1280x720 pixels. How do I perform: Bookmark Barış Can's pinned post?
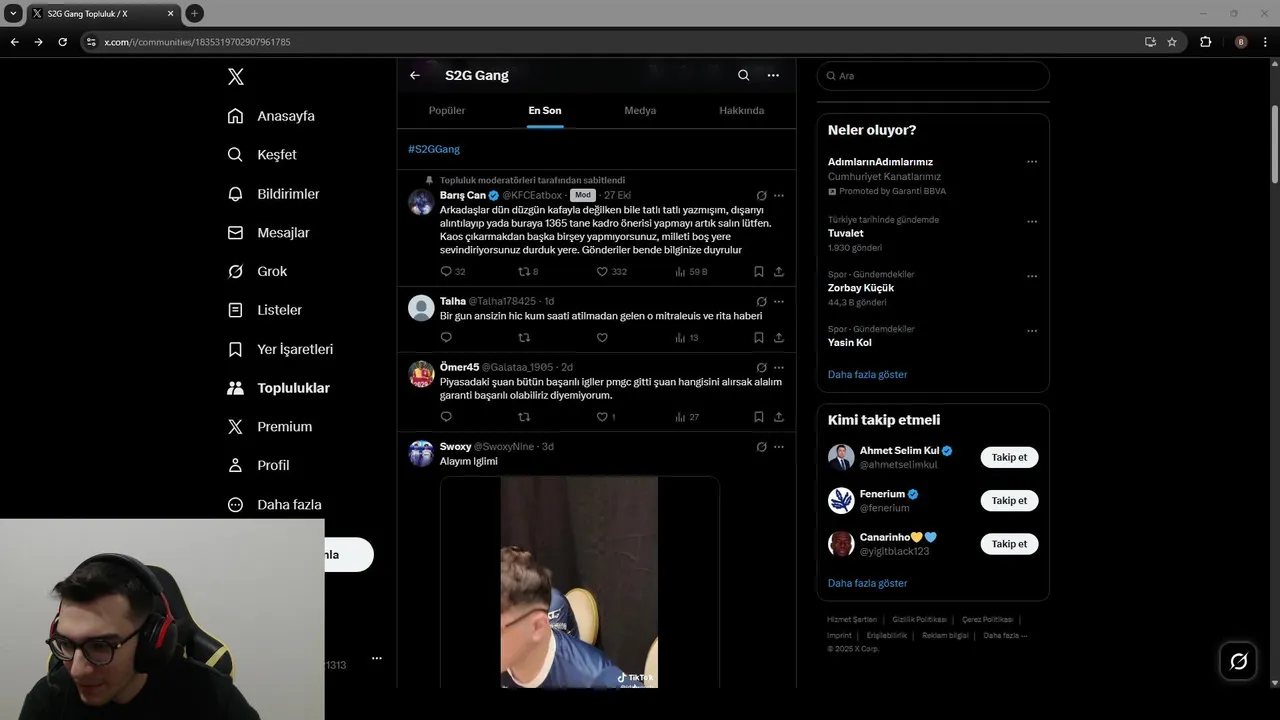(759, 271)
